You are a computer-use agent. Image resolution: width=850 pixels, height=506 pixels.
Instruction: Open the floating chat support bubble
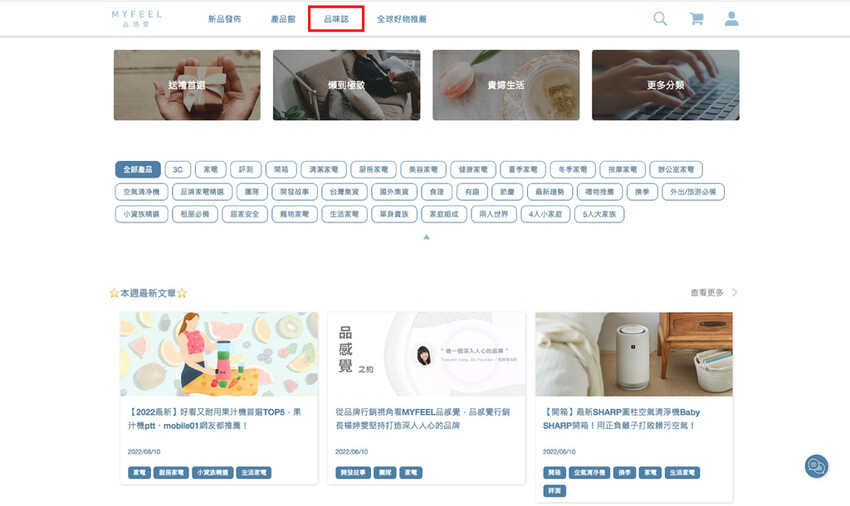(816, 466)
